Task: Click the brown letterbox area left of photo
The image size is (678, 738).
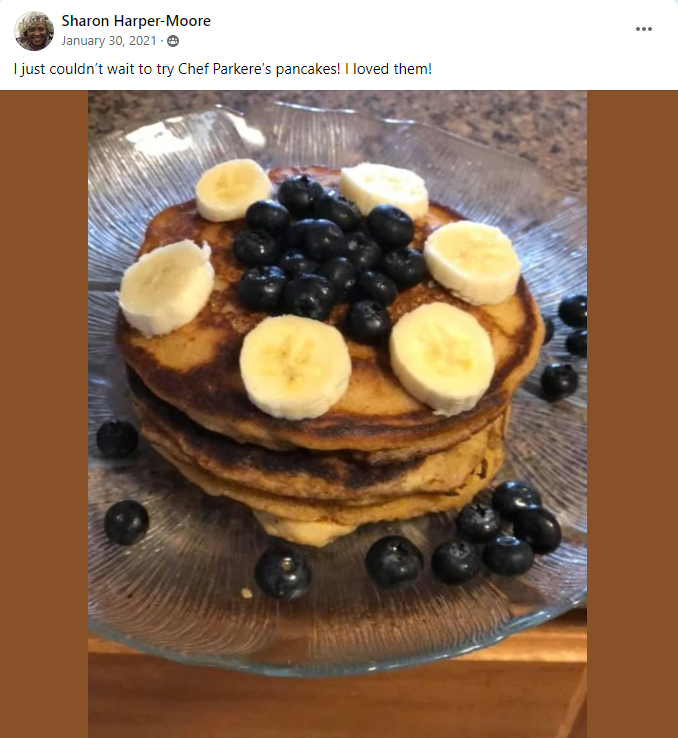Action: [44, 414]
